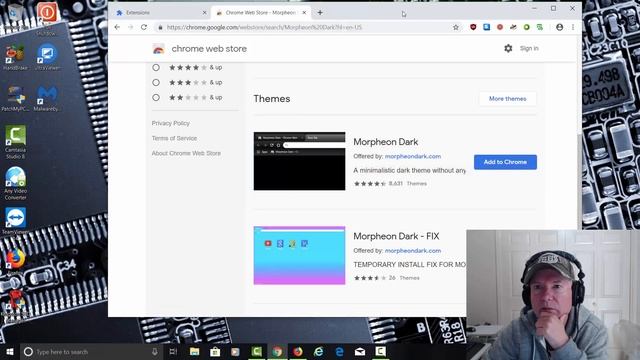Visit morpheondark.com link under Morpheon Dark
The width and height of the screenshot is (640, 360).
click(x=413, y=156)
